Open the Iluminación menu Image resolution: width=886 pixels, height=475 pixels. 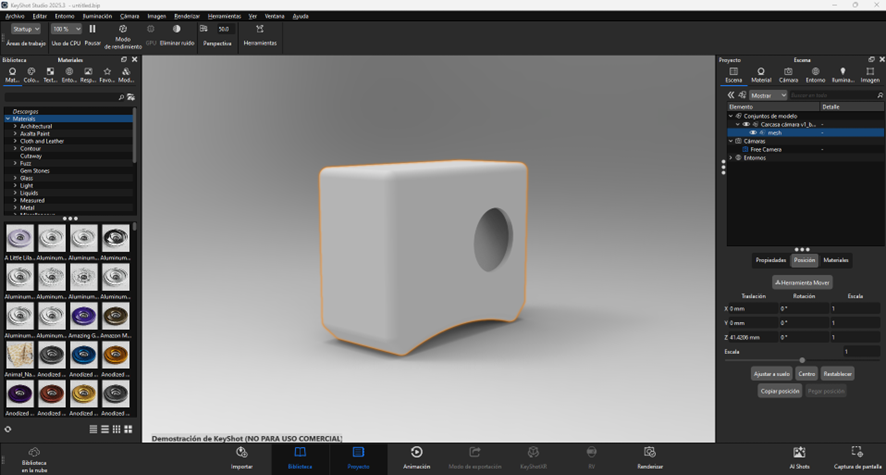(x=97, y=16)
